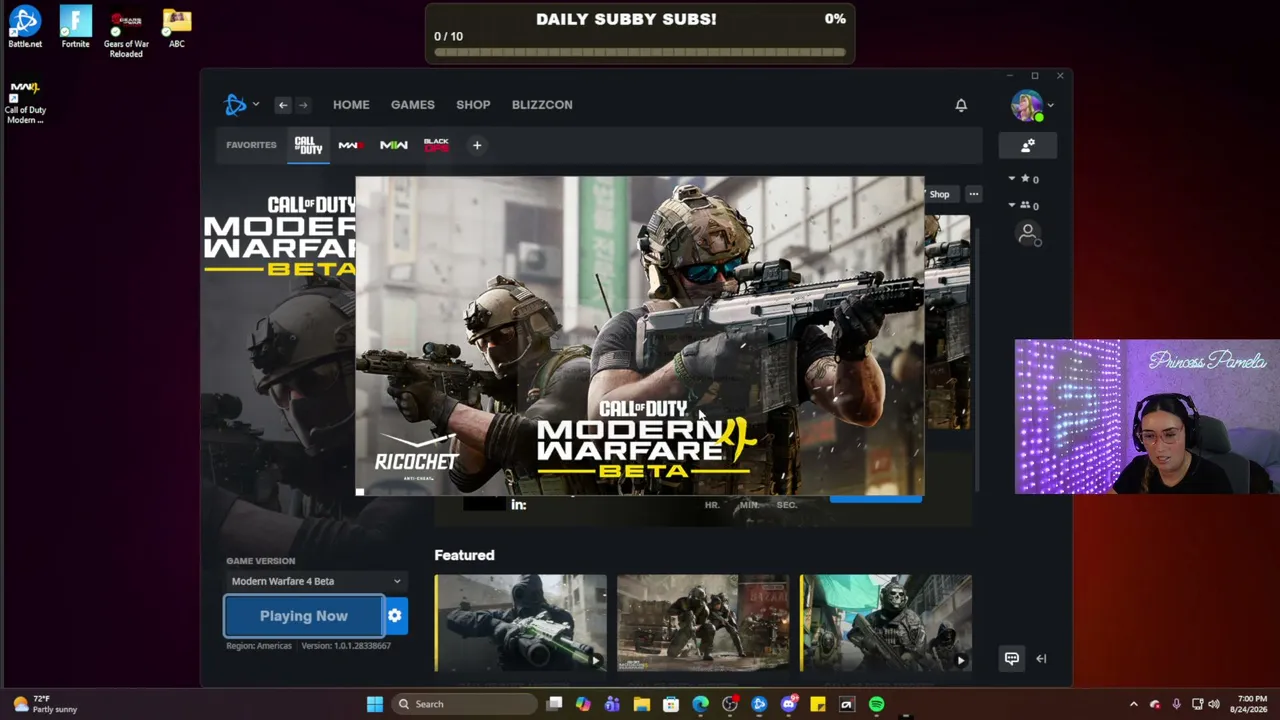This screenshot has width=1280, height=720.
Task: Open File Explorer from the taskbar
Action: (x=642, y=704)
